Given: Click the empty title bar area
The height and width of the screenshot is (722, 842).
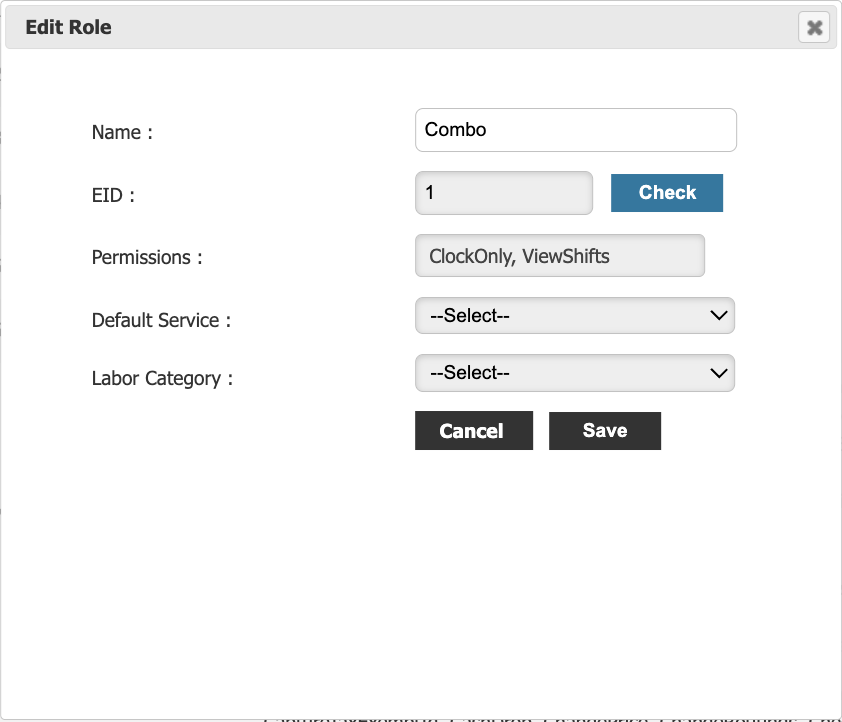Looking at the screenshot, I should tap(450, 28).
